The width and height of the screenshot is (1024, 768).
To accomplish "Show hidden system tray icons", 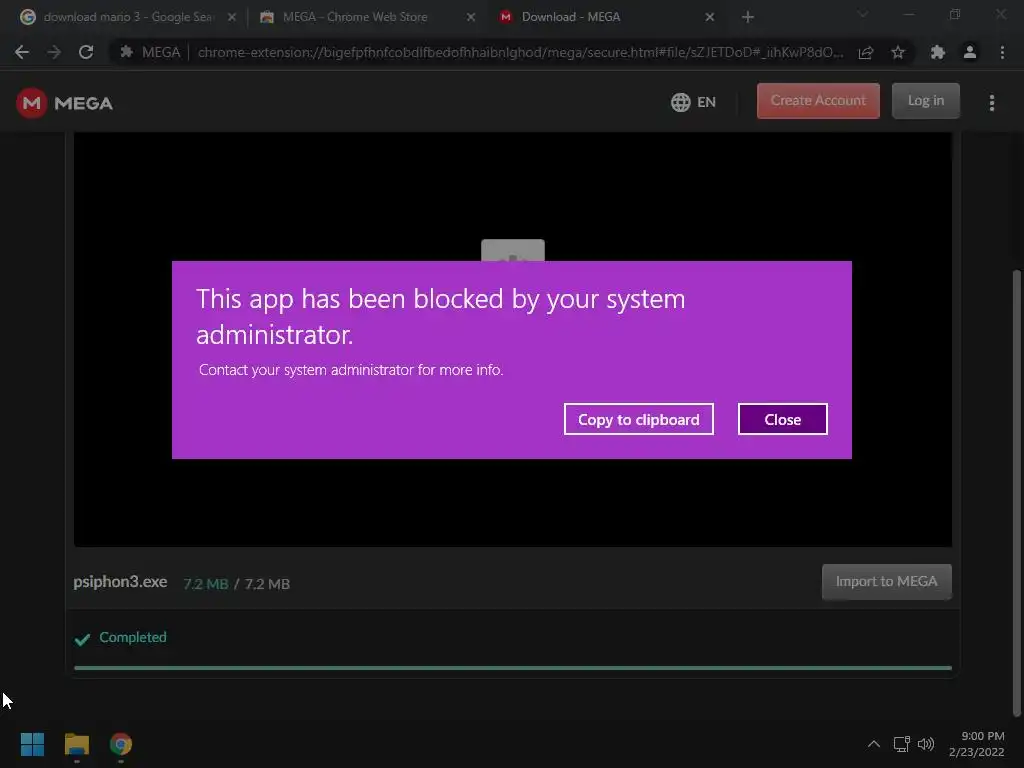I will pyautogui.click(x=874, y=744).
